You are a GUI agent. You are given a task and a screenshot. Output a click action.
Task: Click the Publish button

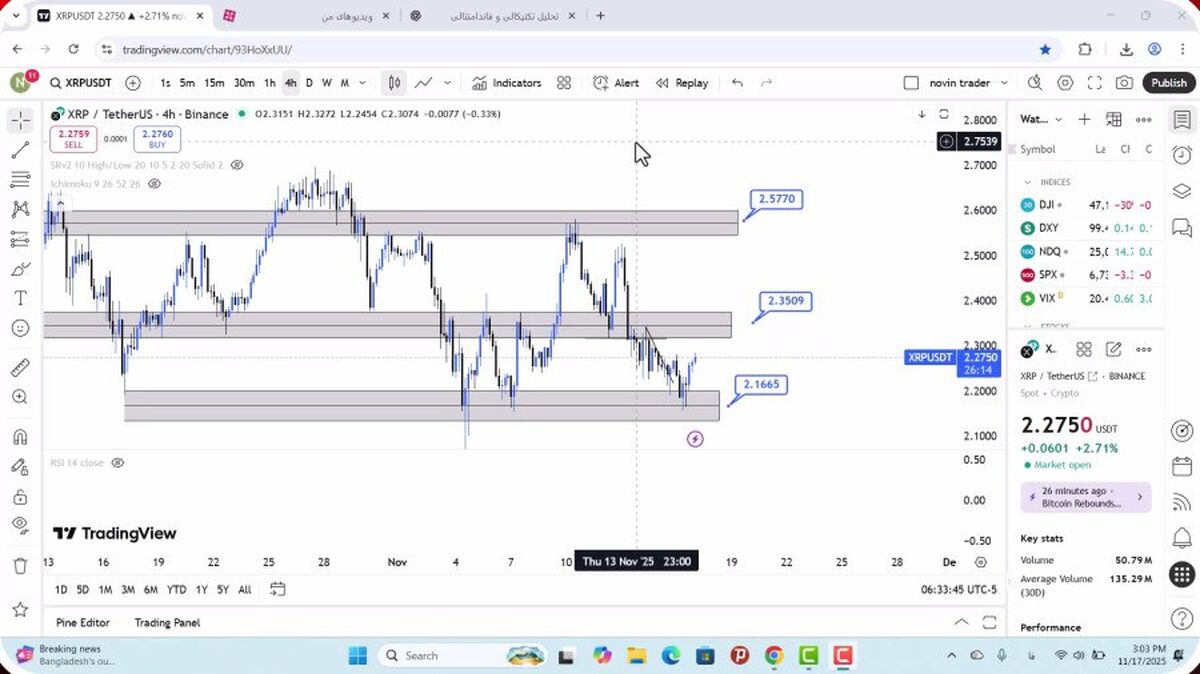click(x=1168, y=83)
